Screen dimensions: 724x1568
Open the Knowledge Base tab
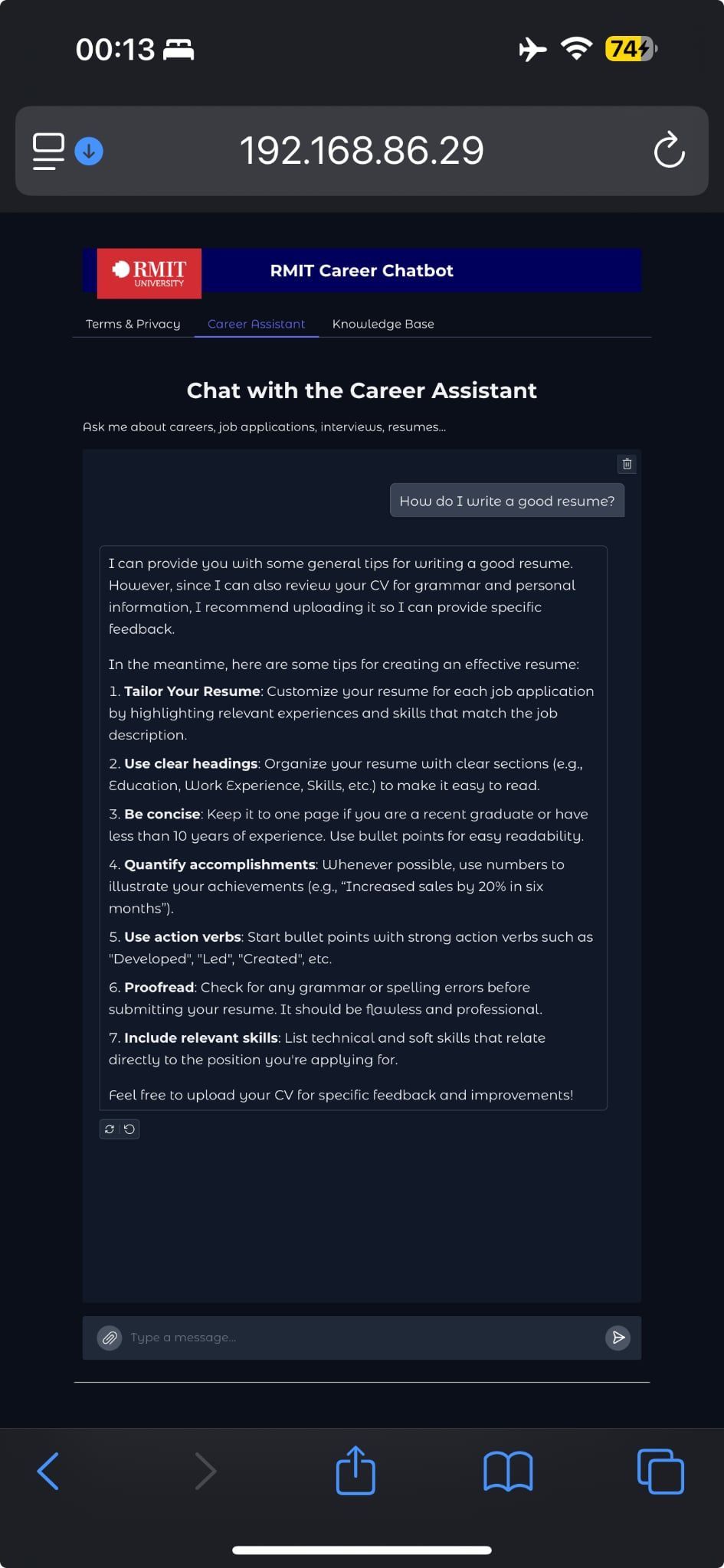point(383,324)
